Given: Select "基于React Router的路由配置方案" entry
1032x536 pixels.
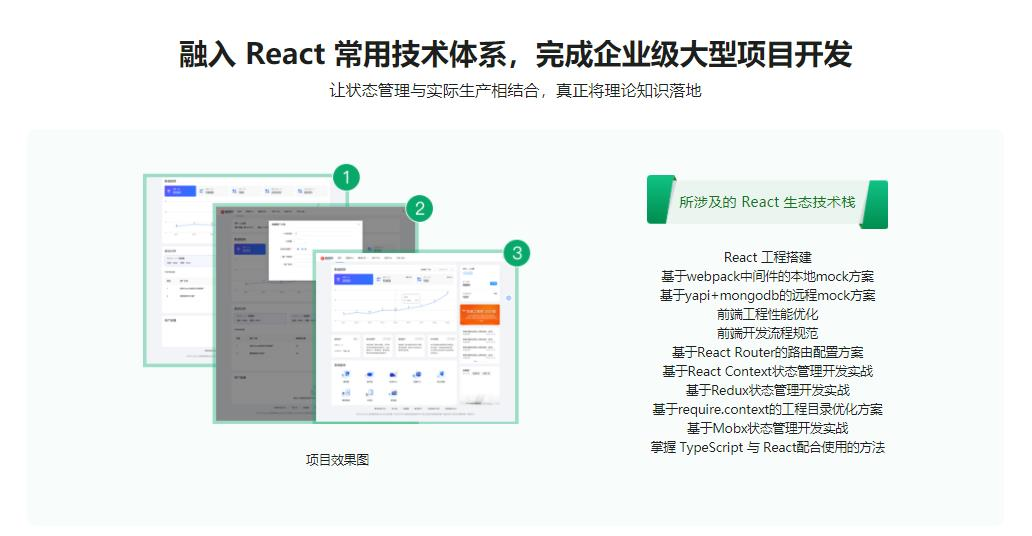Looking at the screenshot, I should [767, 352].
